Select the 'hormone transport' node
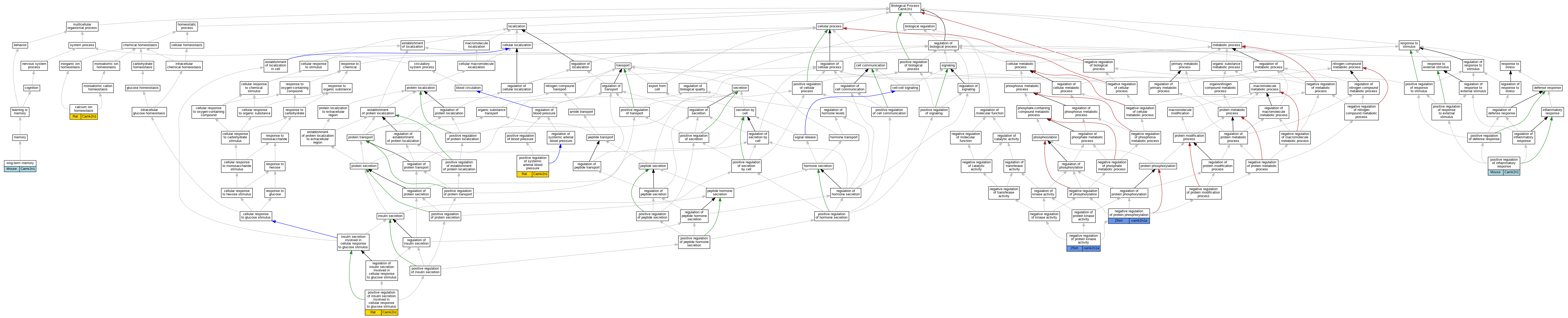1568x318 pixels. click(x=844, y=138)
